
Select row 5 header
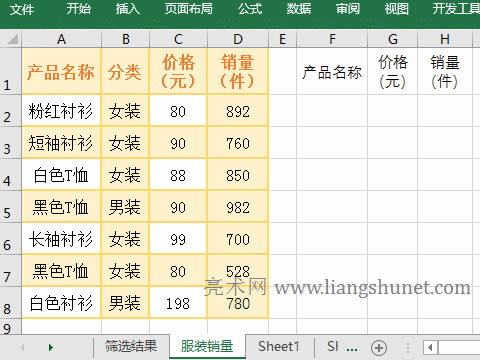tap(11, 206)
